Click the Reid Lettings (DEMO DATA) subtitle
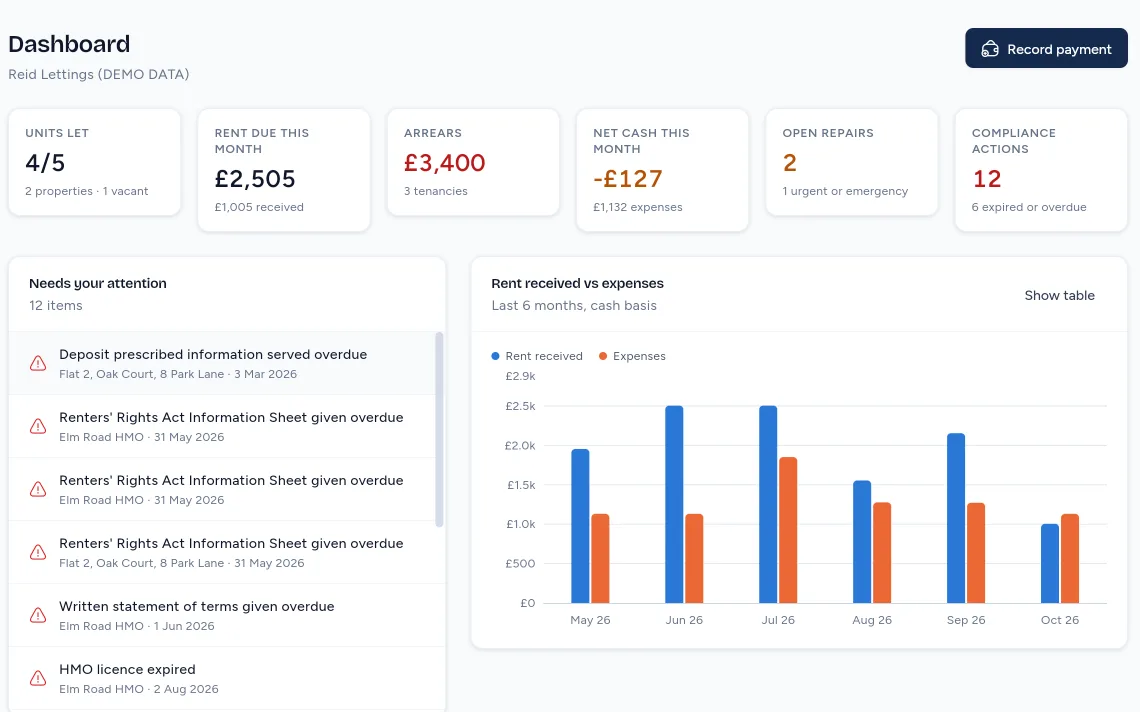 coord(99,74)
